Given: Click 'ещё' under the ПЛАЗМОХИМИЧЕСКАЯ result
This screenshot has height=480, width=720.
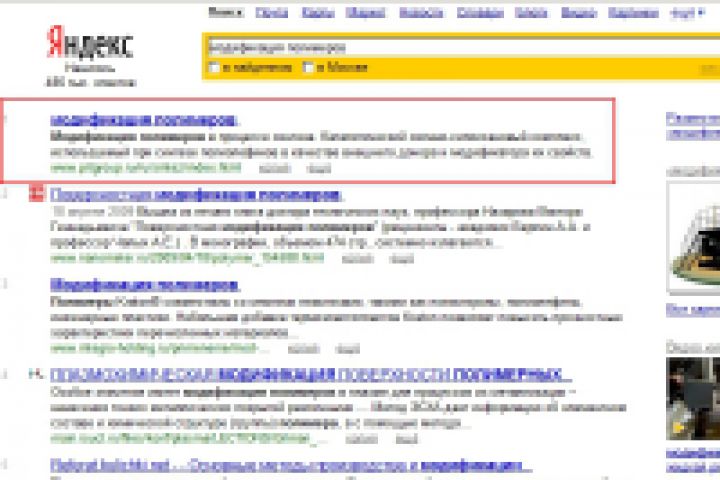Looking at the screenshot, I should 406,440.
